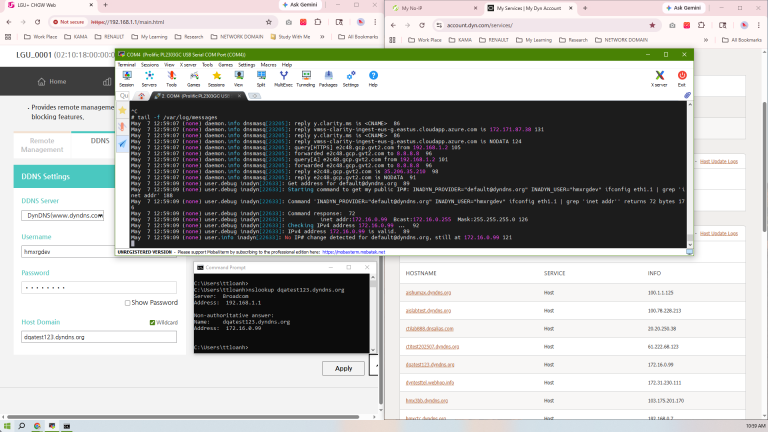Open the Terminal menu in MobaXterm
This screenshot has width=768, height=432.
click(x=126, y=65)
